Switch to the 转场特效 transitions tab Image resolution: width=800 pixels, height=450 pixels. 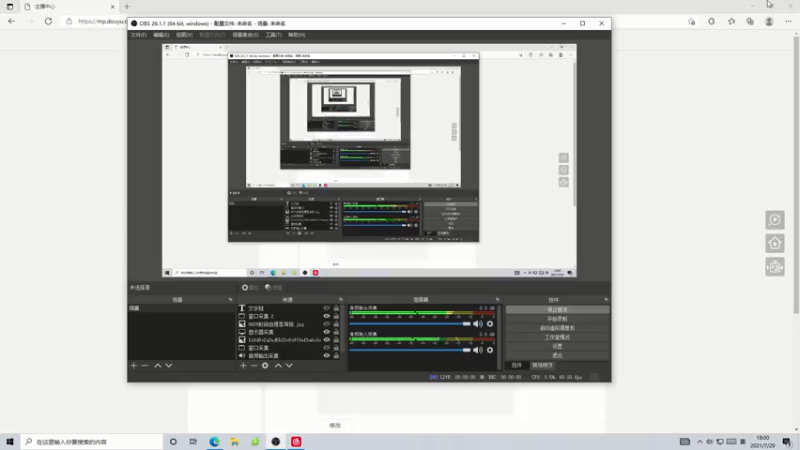pos(542,365)
